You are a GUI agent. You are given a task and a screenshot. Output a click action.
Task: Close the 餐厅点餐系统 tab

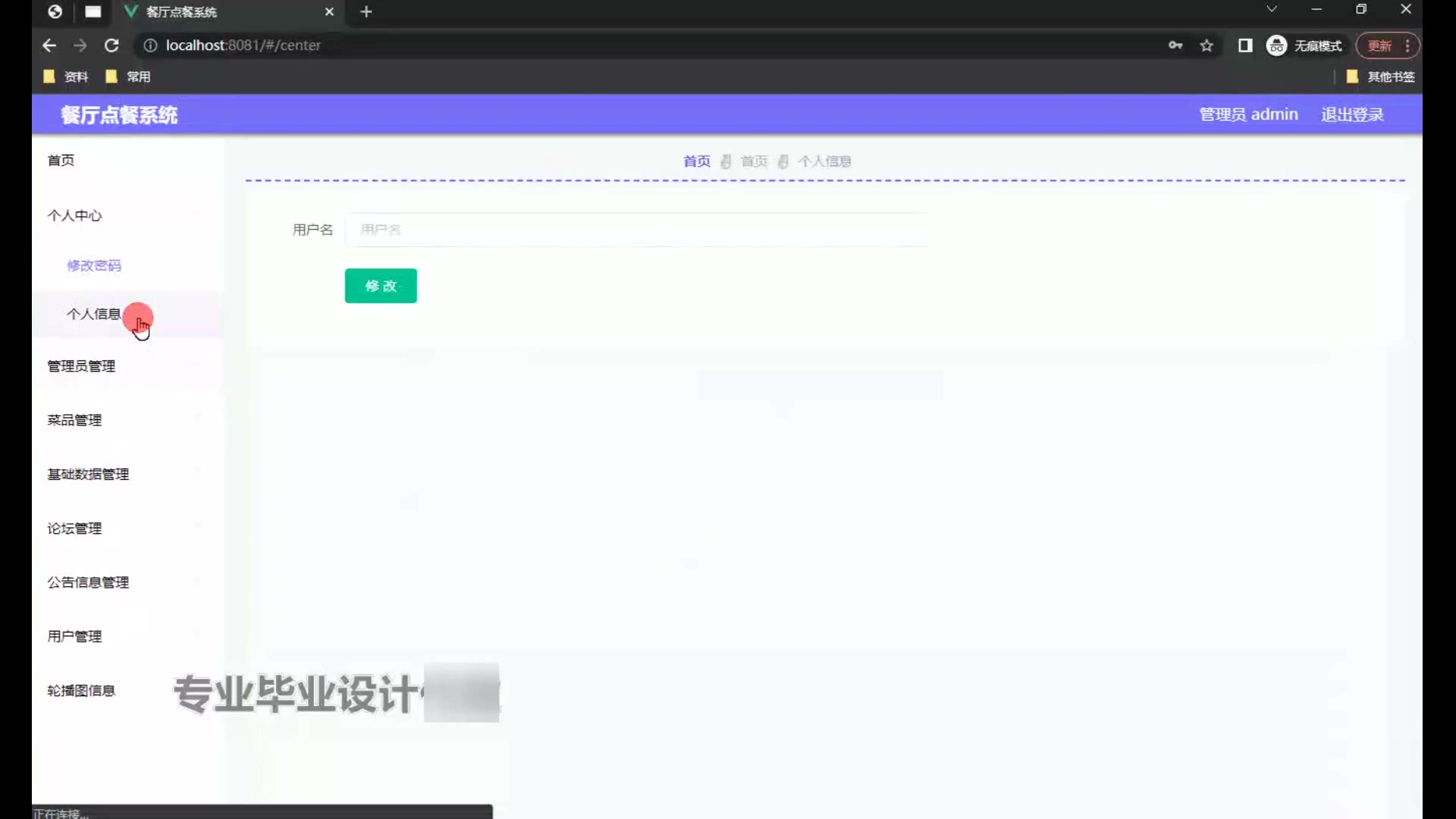pos(329,11)
